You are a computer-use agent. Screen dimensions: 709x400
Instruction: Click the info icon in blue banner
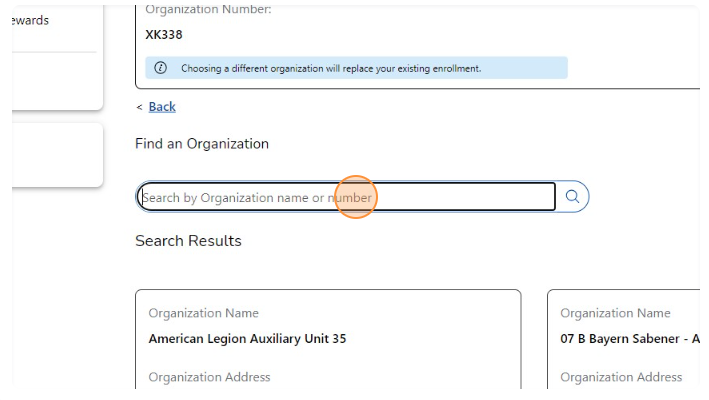point(160,68)
